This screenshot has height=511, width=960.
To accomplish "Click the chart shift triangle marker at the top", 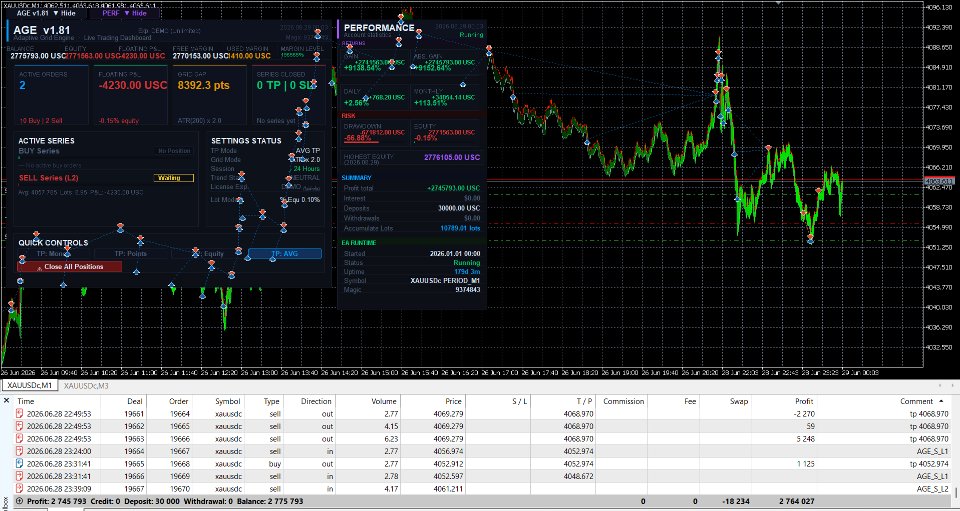I will click(x=779, y=4).
